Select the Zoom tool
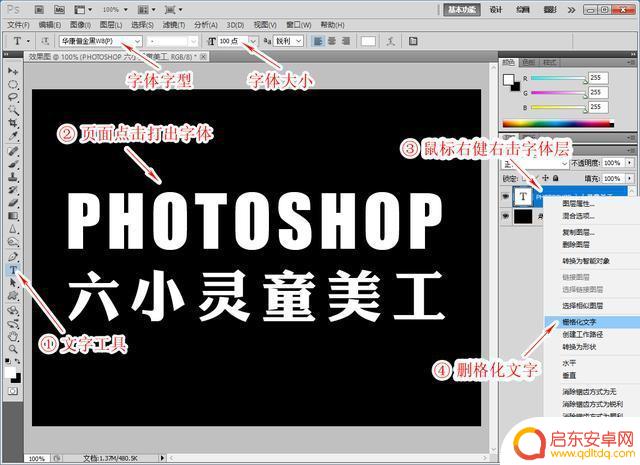This screenshot has width=640, height=465. click(x=13, y=349)
